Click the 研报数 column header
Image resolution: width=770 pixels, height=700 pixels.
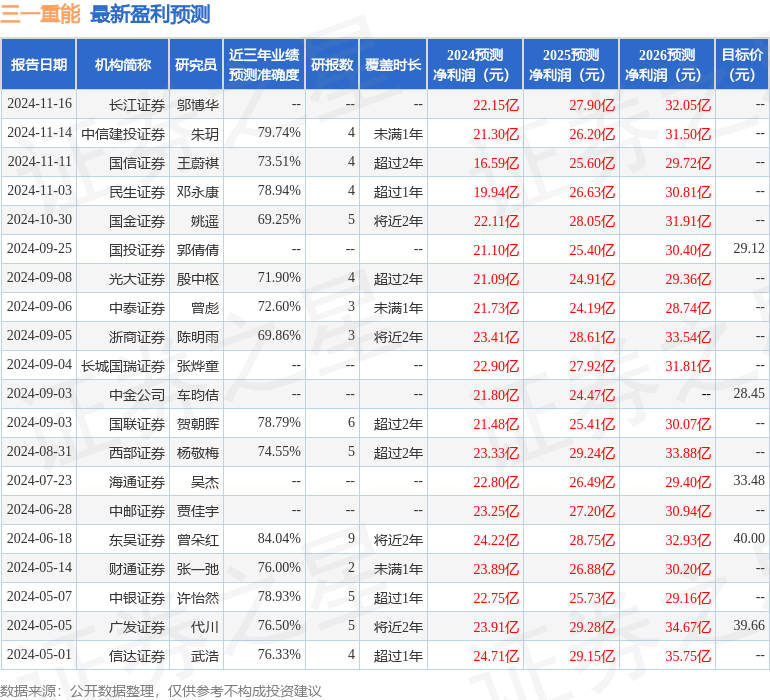pos(331,65)
